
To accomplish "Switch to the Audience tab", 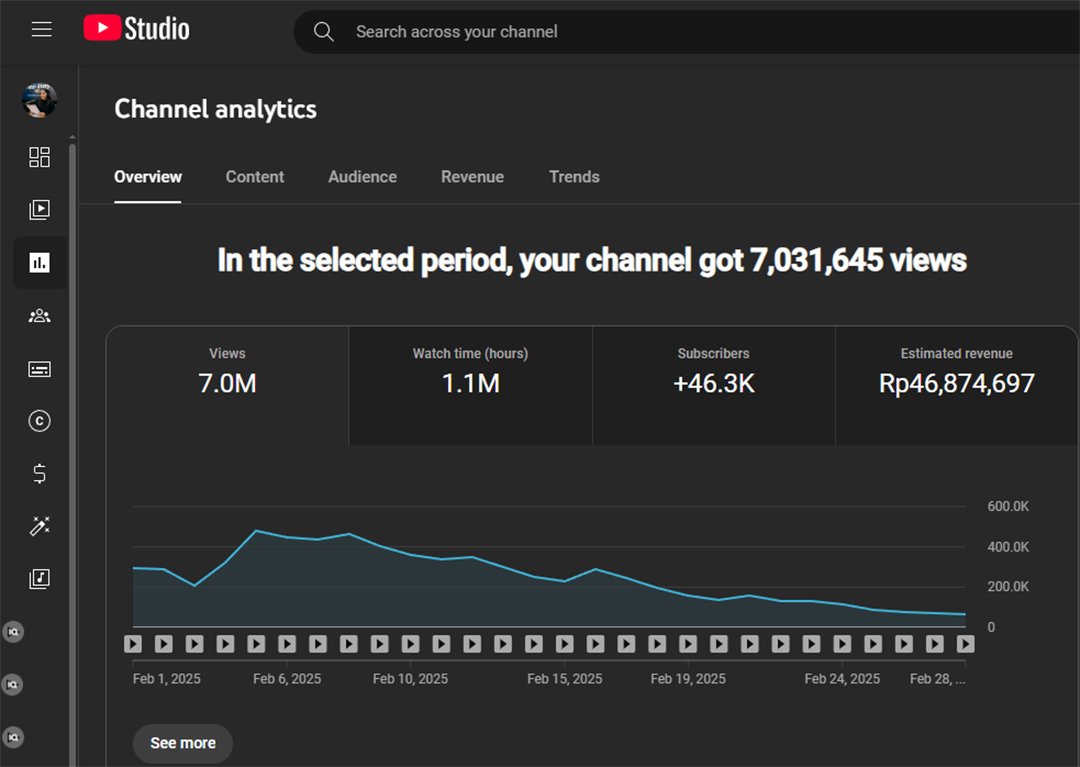I will [x=362, y=177].
